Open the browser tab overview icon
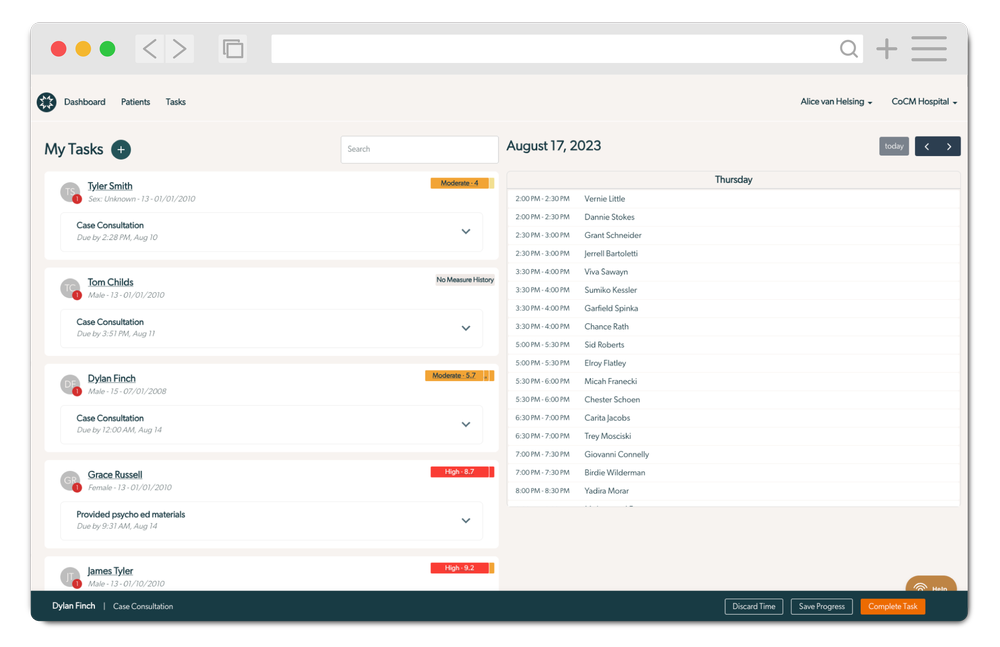Screen dimensions: 1000x647 232,48
